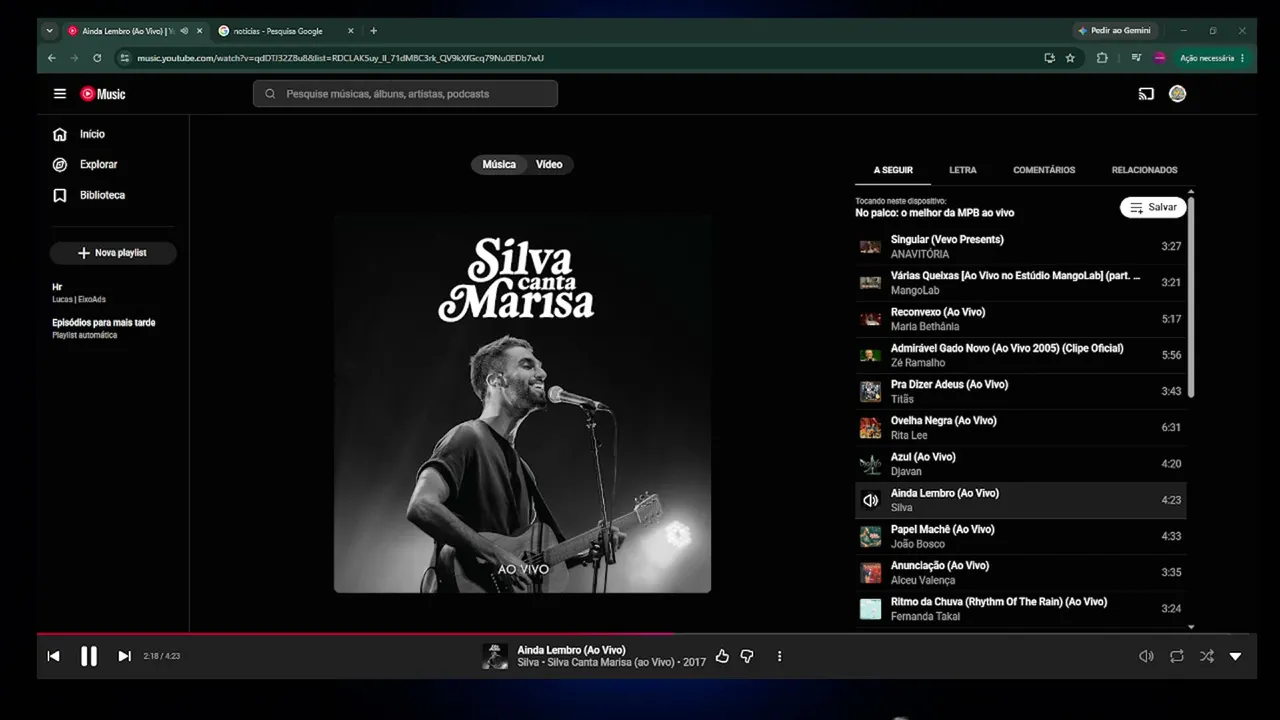
Task: Go forward in the browser
Action: tap(74, 58)
